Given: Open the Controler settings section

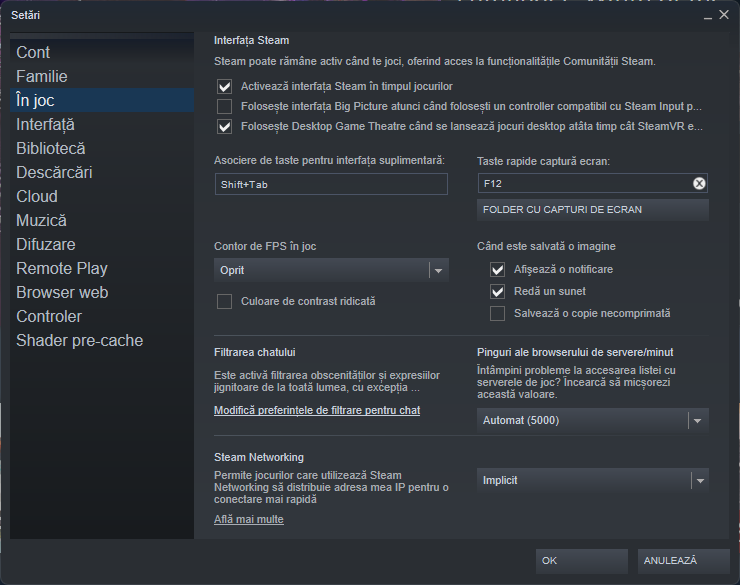Looking at the screenshot, I should click(x=102, y=317).
